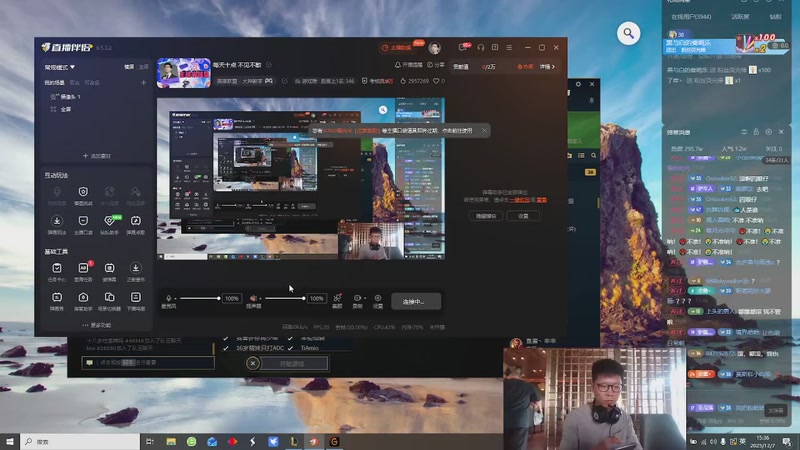Open the Windows Start menu
Viewport: 800px width, 450px height.
pyautogui.click(x=10, y=441)
